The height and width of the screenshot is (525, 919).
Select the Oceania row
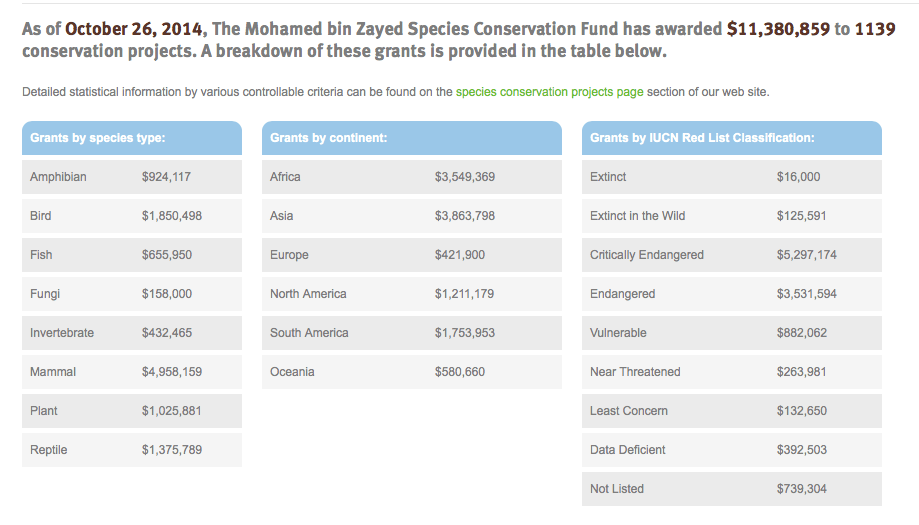(x=411, y=372)
